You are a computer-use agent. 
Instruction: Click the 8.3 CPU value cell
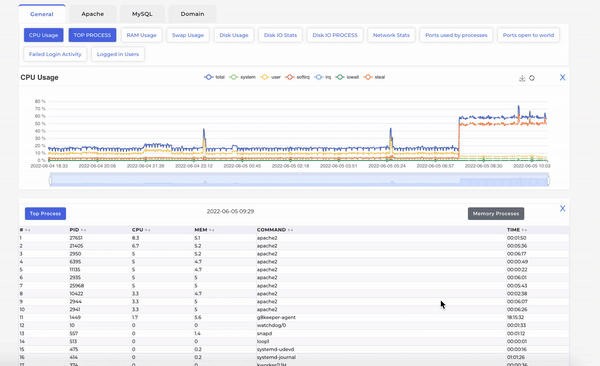[135, 238]
